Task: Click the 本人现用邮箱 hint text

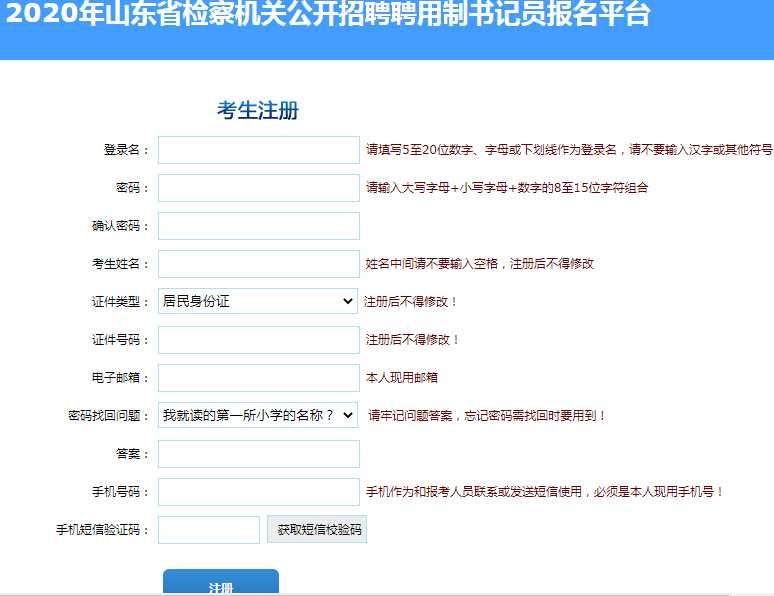Action: 402,378
